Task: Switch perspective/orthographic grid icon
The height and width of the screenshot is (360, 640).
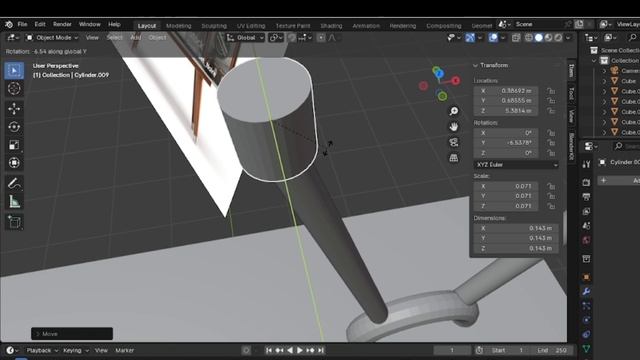Action: click(453, 158)
